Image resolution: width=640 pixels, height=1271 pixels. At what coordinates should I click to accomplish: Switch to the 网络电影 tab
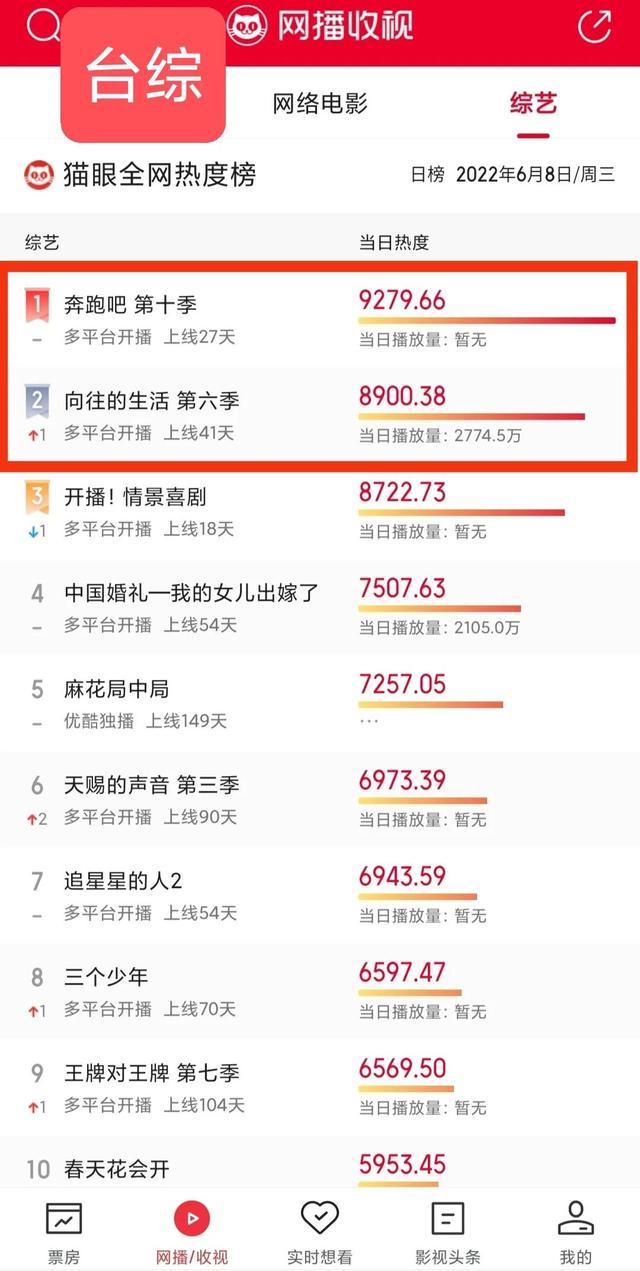coord(320,103)
